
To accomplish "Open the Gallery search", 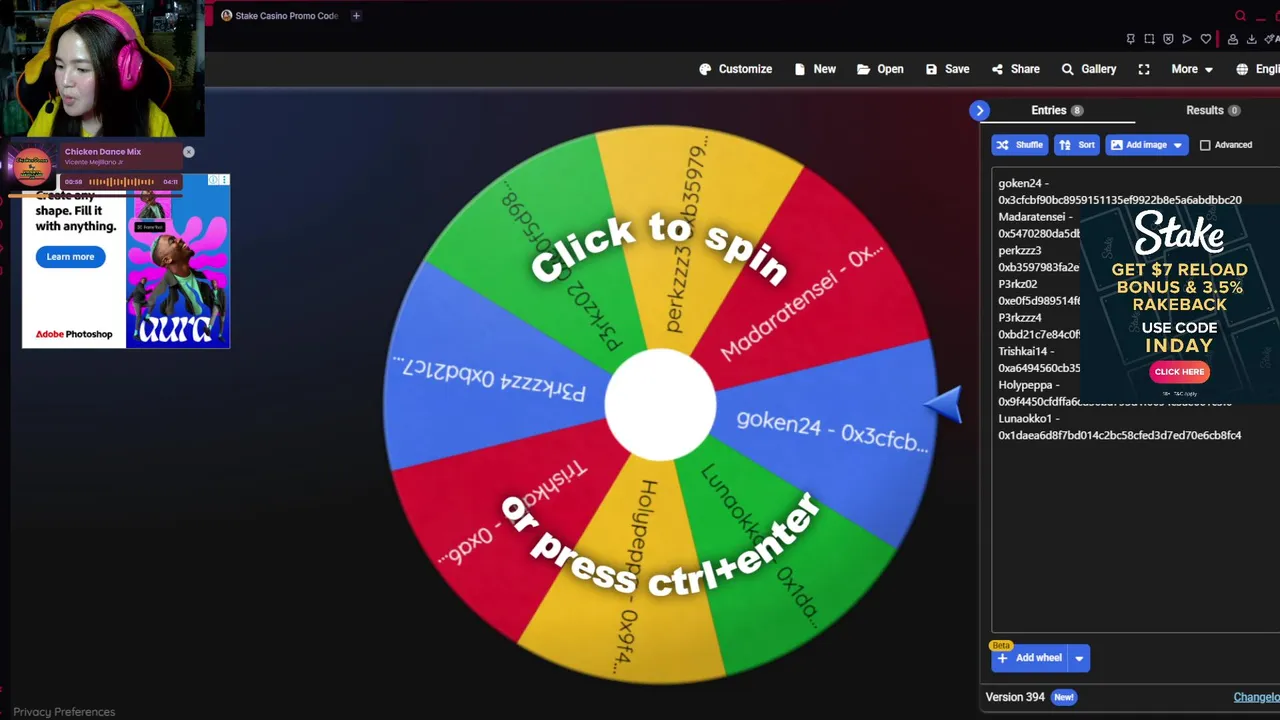I will point(1088,69).
